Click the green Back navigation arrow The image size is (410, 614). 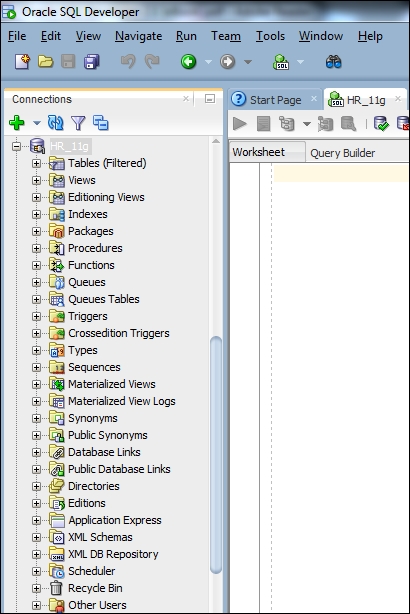coord(188,61)
